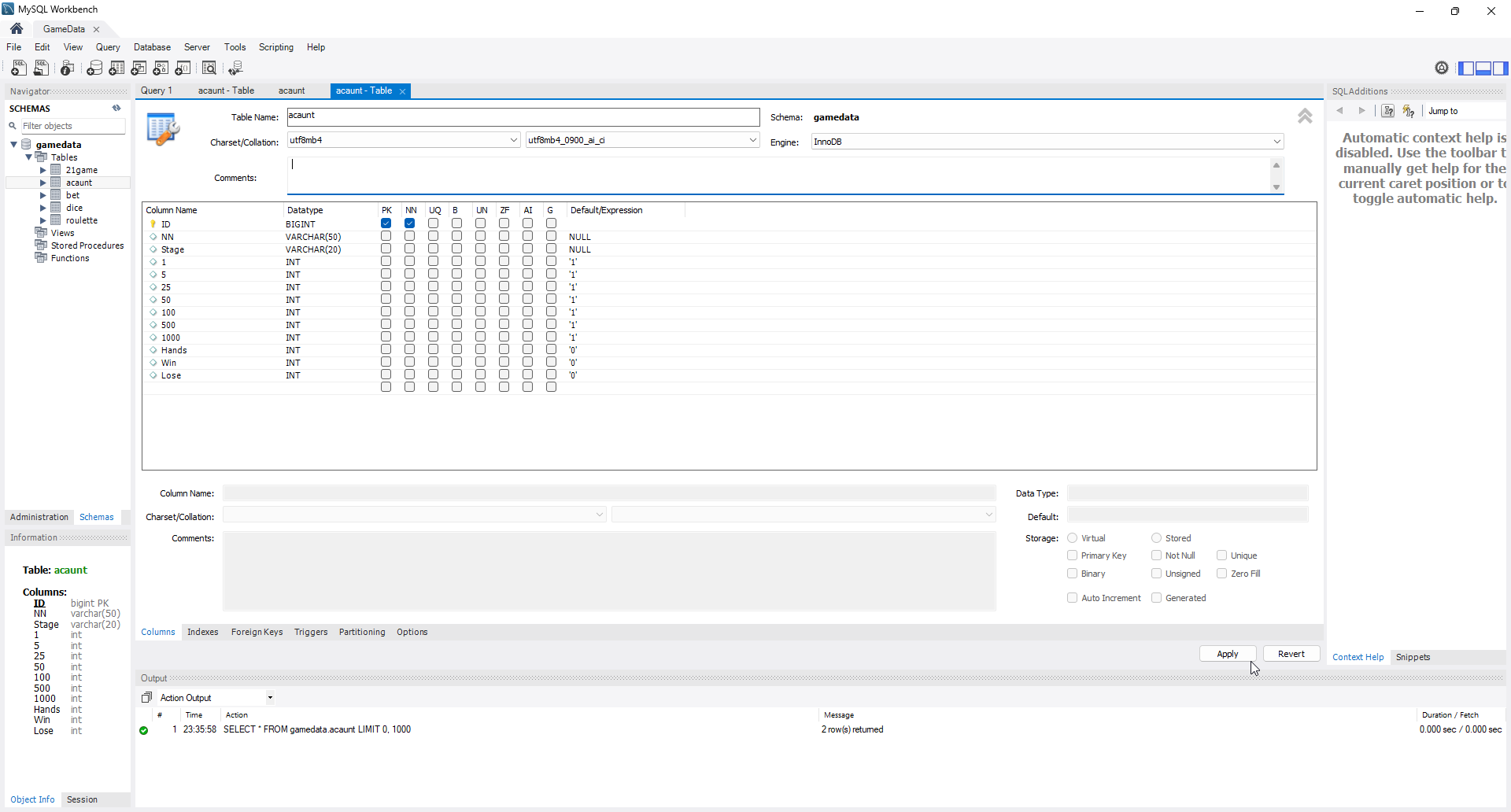This screenshot has width=1511, height=812.
Task: Open the Action Output dropdown
Action: [270, 698]
